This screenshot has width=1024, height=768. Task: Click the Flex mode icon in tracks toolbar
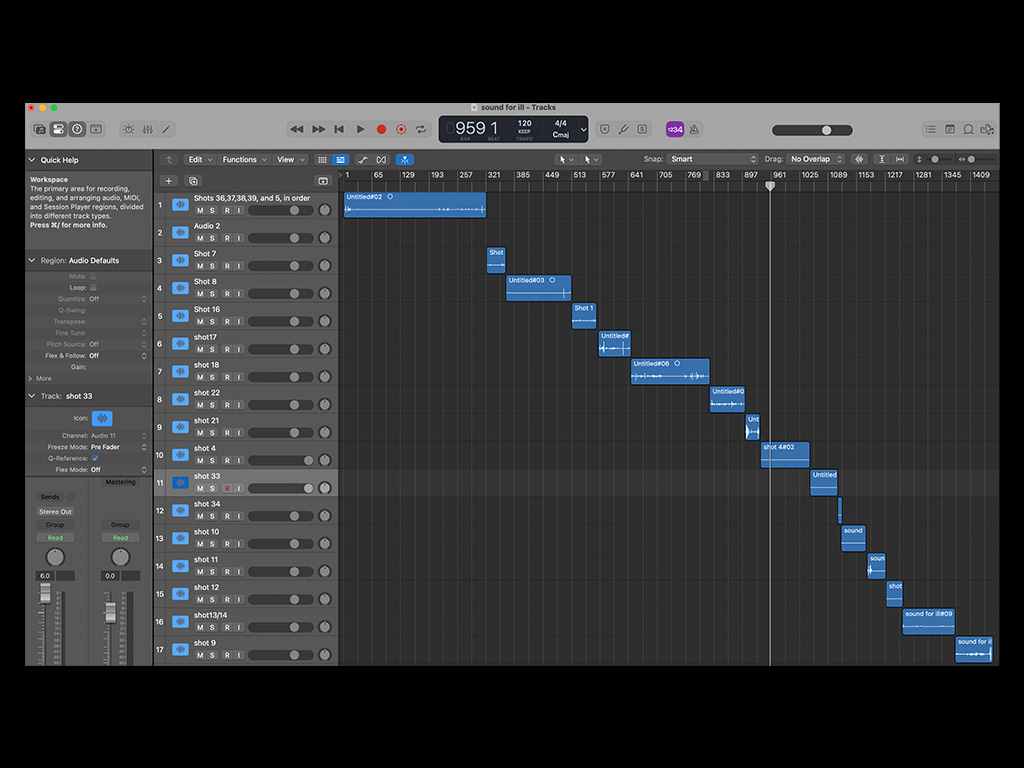pos(381,159)
